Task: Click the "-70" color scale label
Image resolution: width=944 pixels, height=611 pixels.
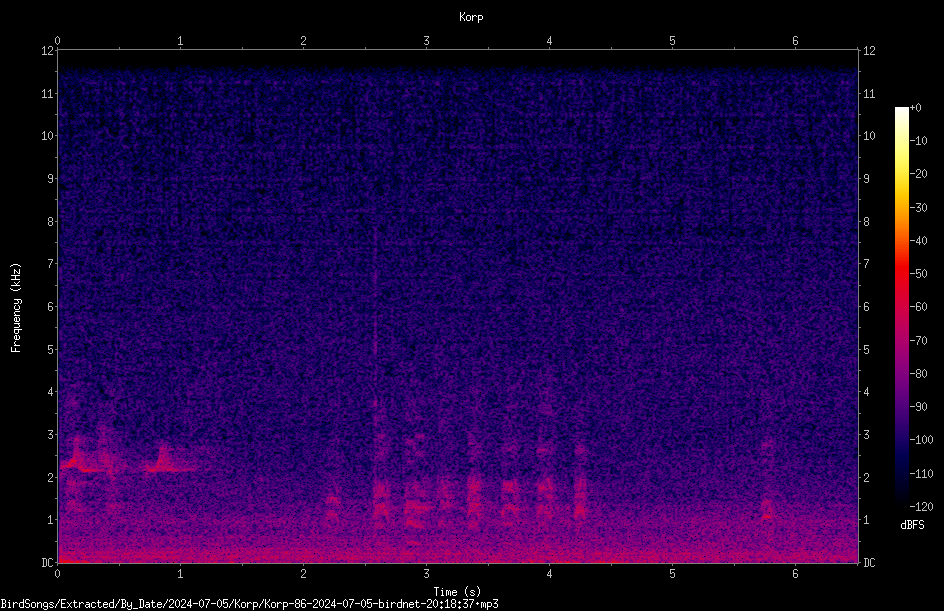Action: [919, 341]
